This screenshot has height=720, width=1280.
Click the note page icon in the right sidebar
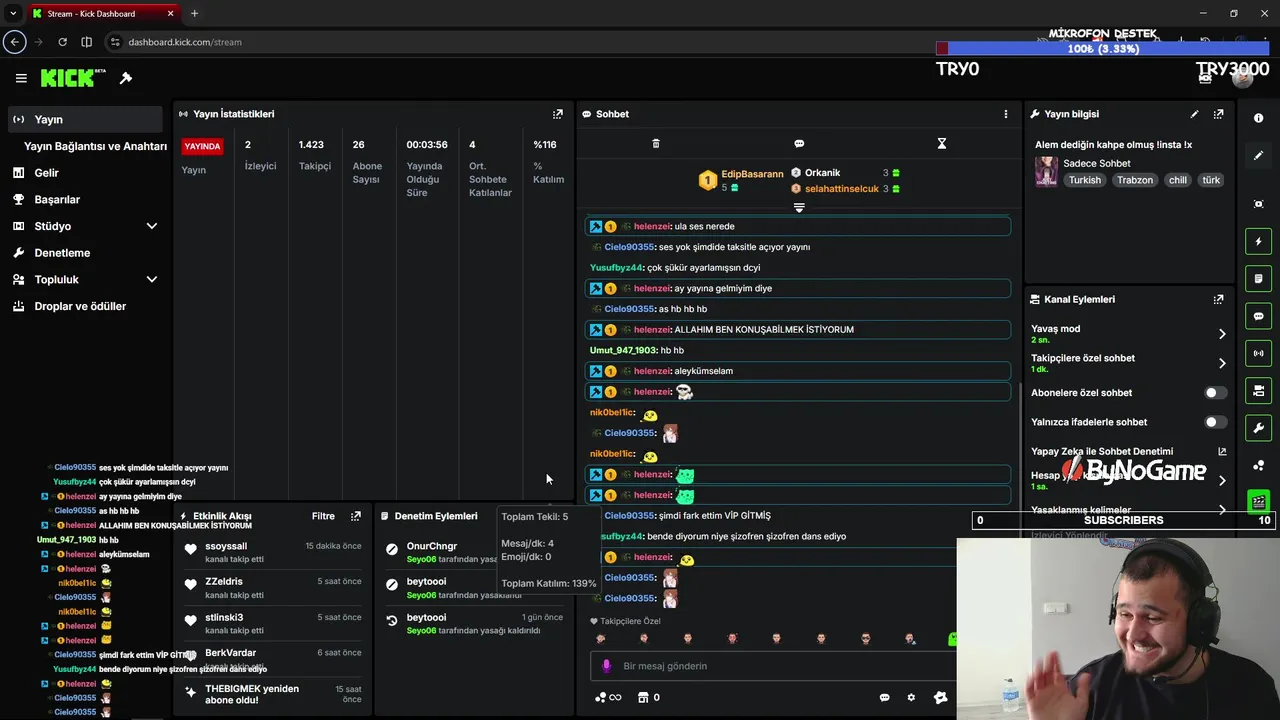tap(1258, 279)
